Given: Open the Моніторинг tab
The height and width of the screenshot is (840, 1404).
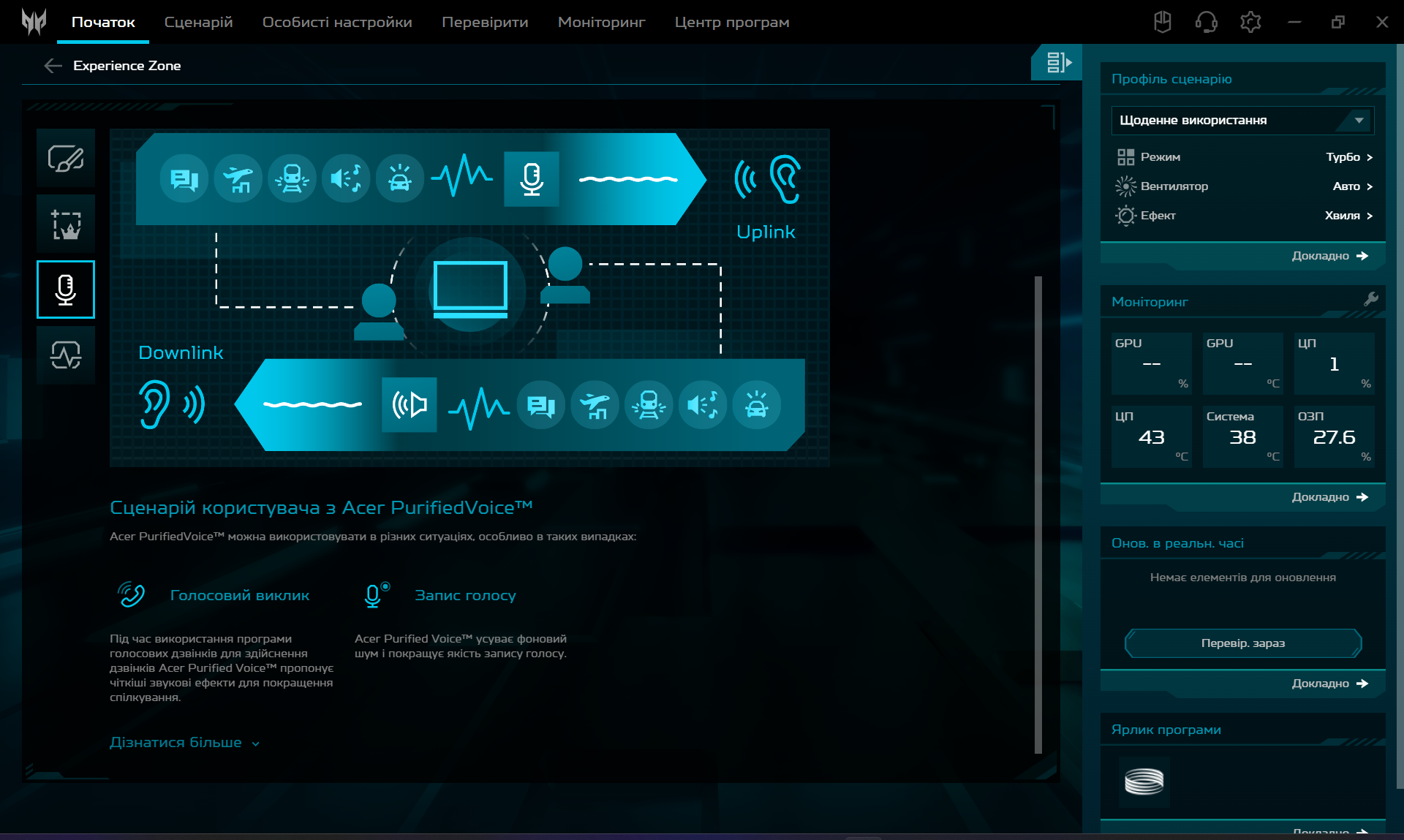Looking at the screenshot, I should (601, 22).
